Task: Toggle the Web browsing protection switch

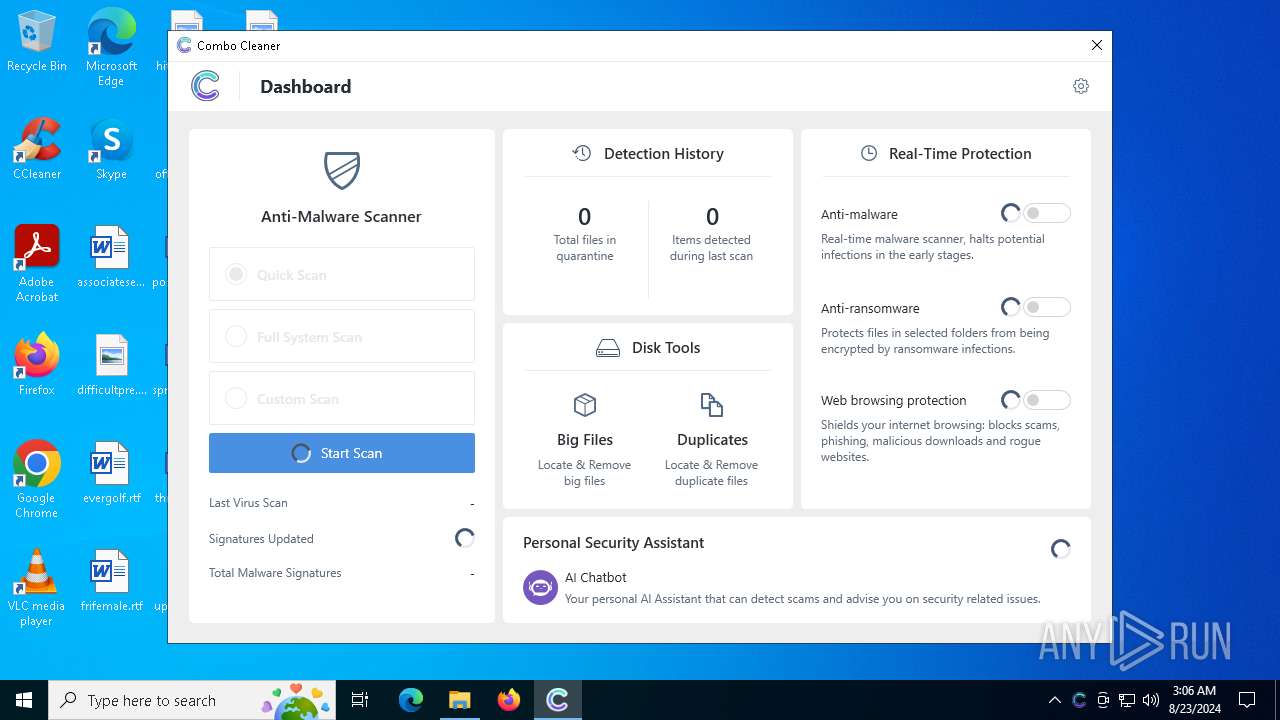Action: point(1046,400)
